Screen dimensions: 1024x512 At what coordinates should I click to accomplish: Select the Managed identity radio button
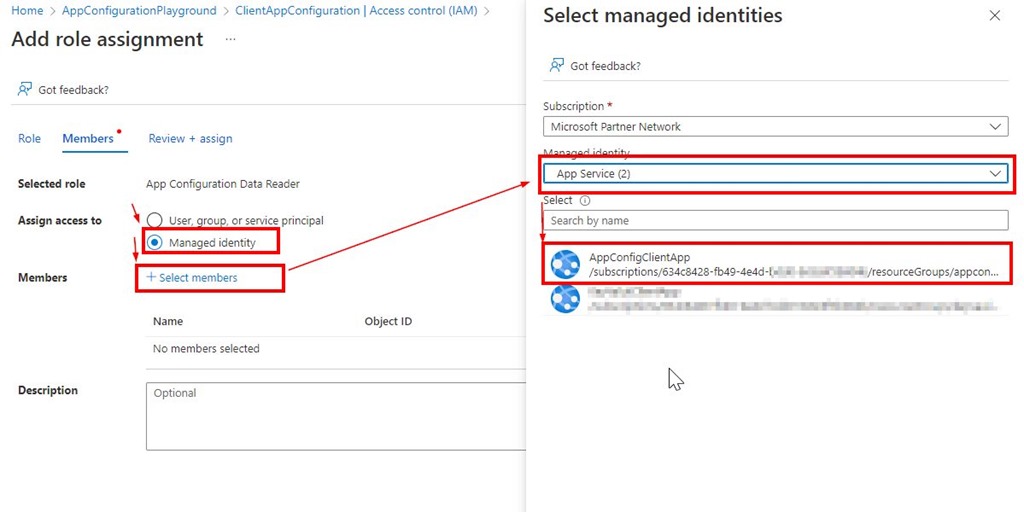(155, 242)
